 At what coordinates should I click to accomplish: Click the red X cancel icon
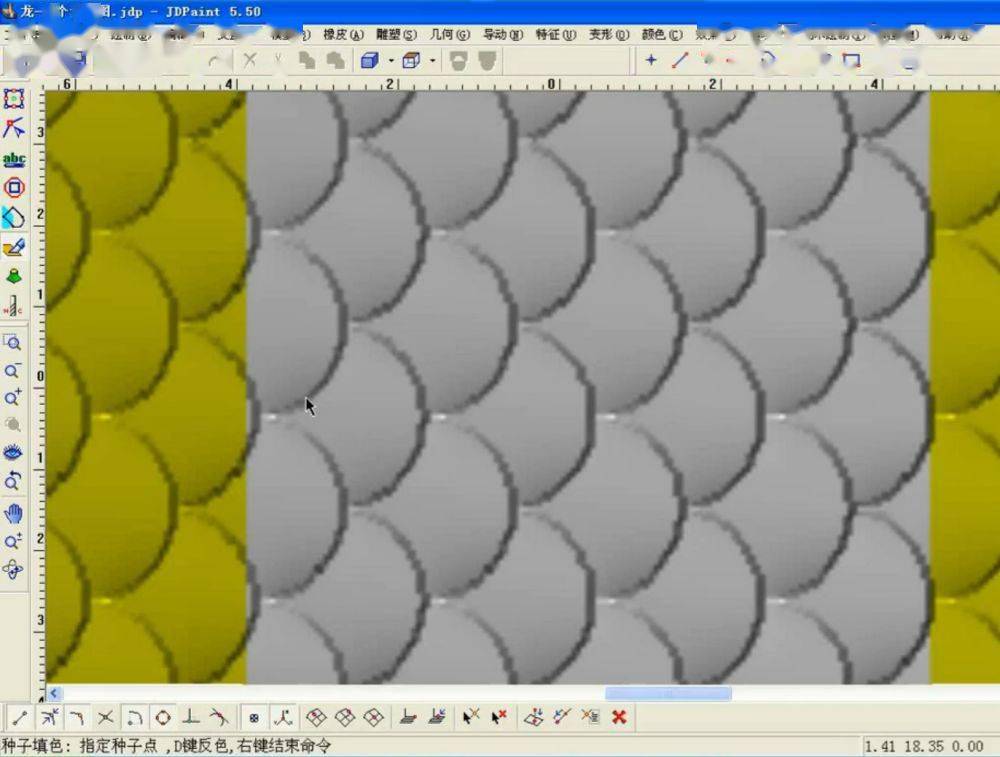tap(619, 717)
